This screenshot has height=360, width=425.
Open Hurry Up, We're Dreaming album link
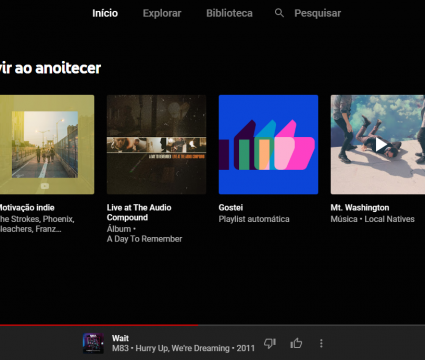182,348
